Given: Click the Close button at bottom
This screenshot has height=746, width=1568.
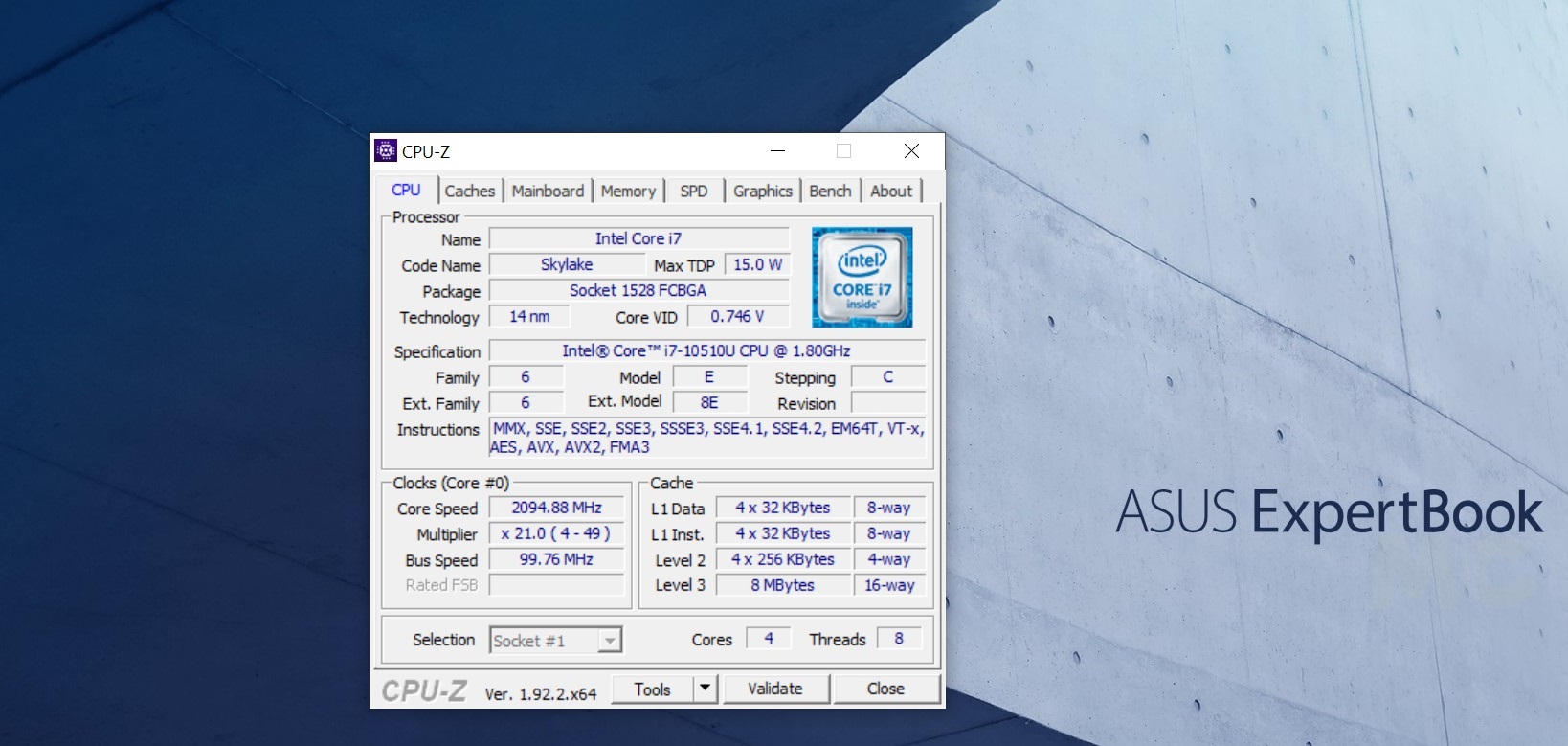Looking at the screenshot, I should click(x=885, y=689).
